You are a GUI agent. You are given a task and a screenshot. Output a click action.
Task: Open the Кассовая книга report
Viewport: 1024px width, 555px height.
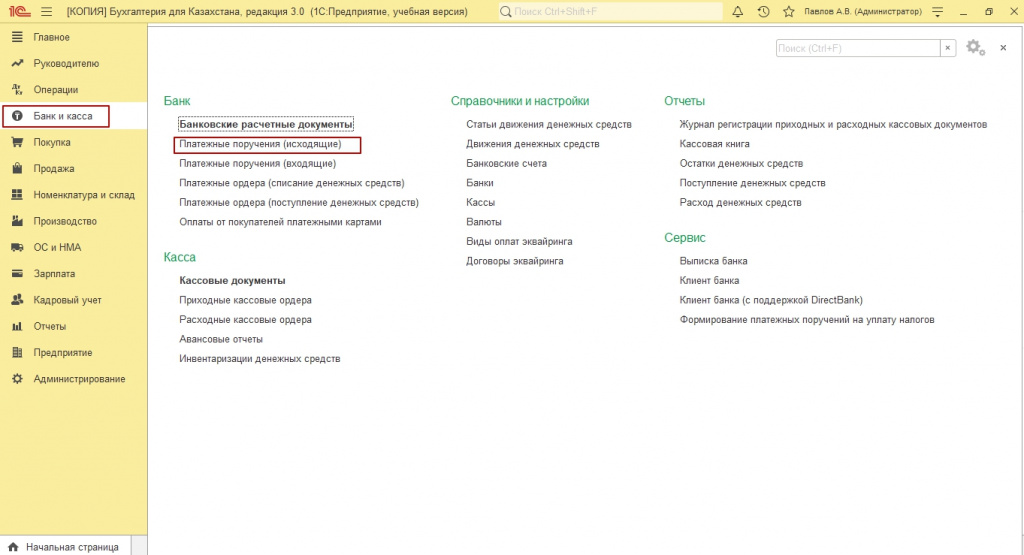coord(714,144)
